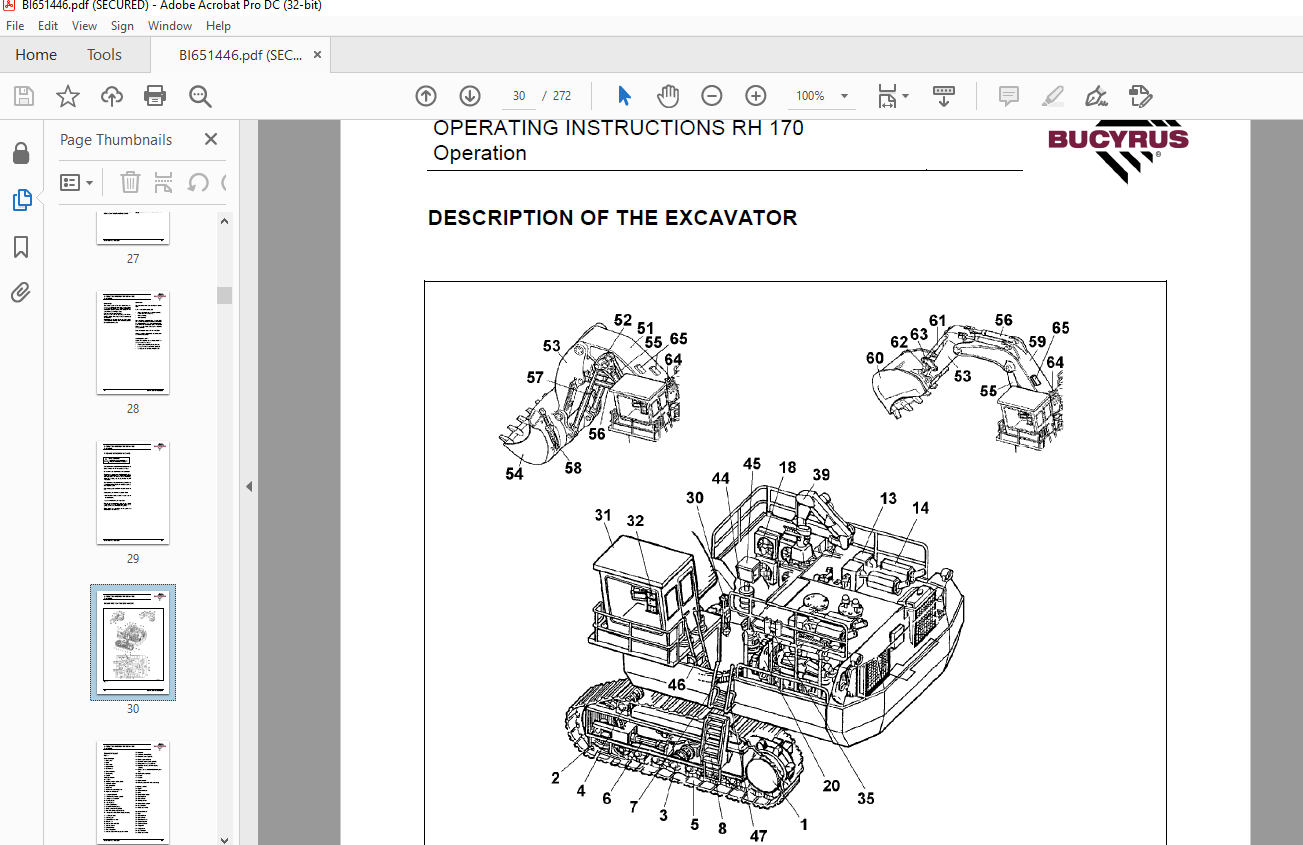The height and width of the screenshot is (845, 1303).
Task: Open the Sign document pen tool
Action: pyautogui.click(x=1096, y=96)
